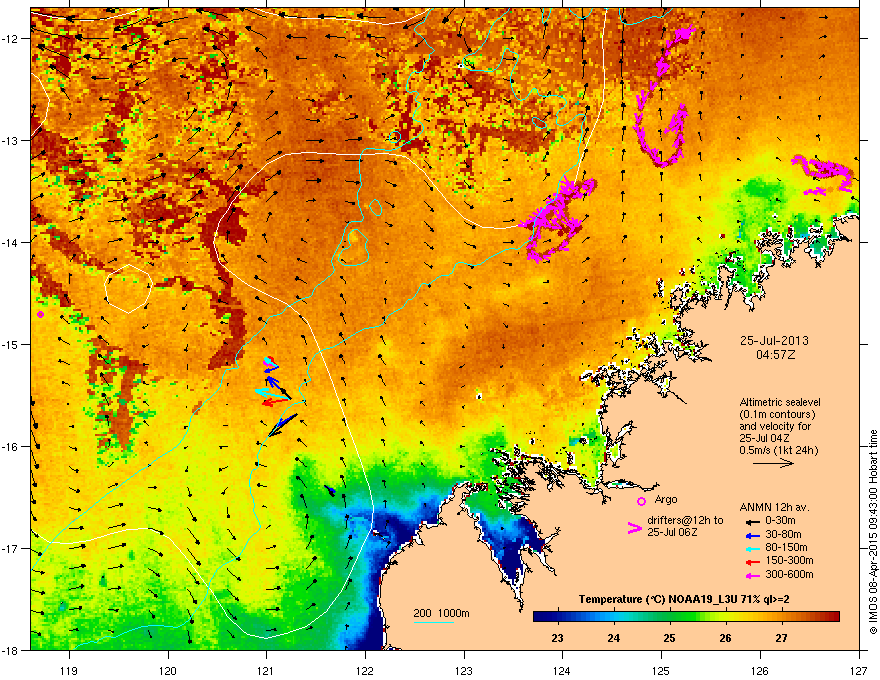Click the 'Altimetric sealevel' caption line
Viewport: 880px width, 680px height.
click(x=780, y=402)
